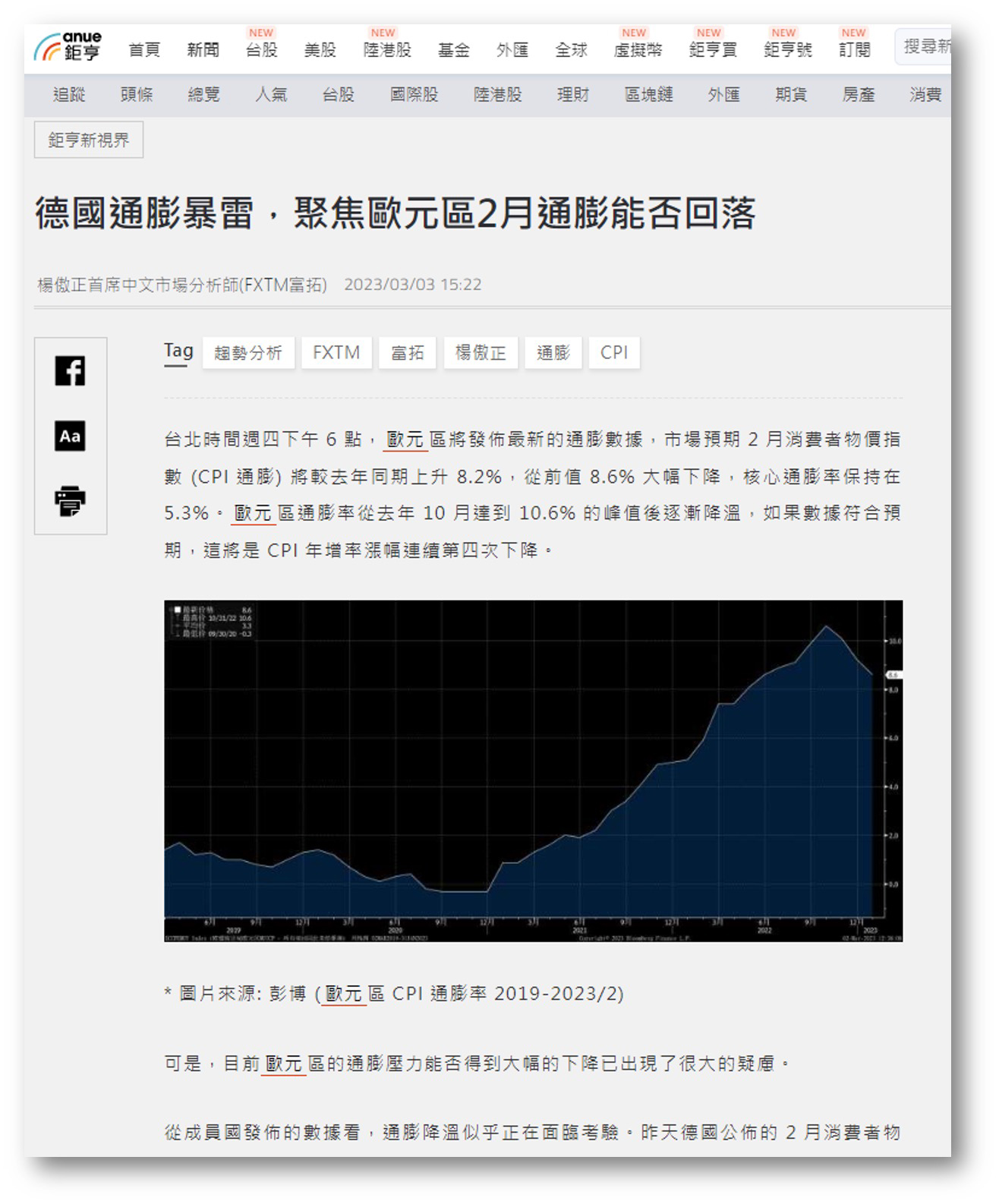Click the print article icon
Image resolution: width=999 pixels, height=1204 pixels.
click(70, 501)
